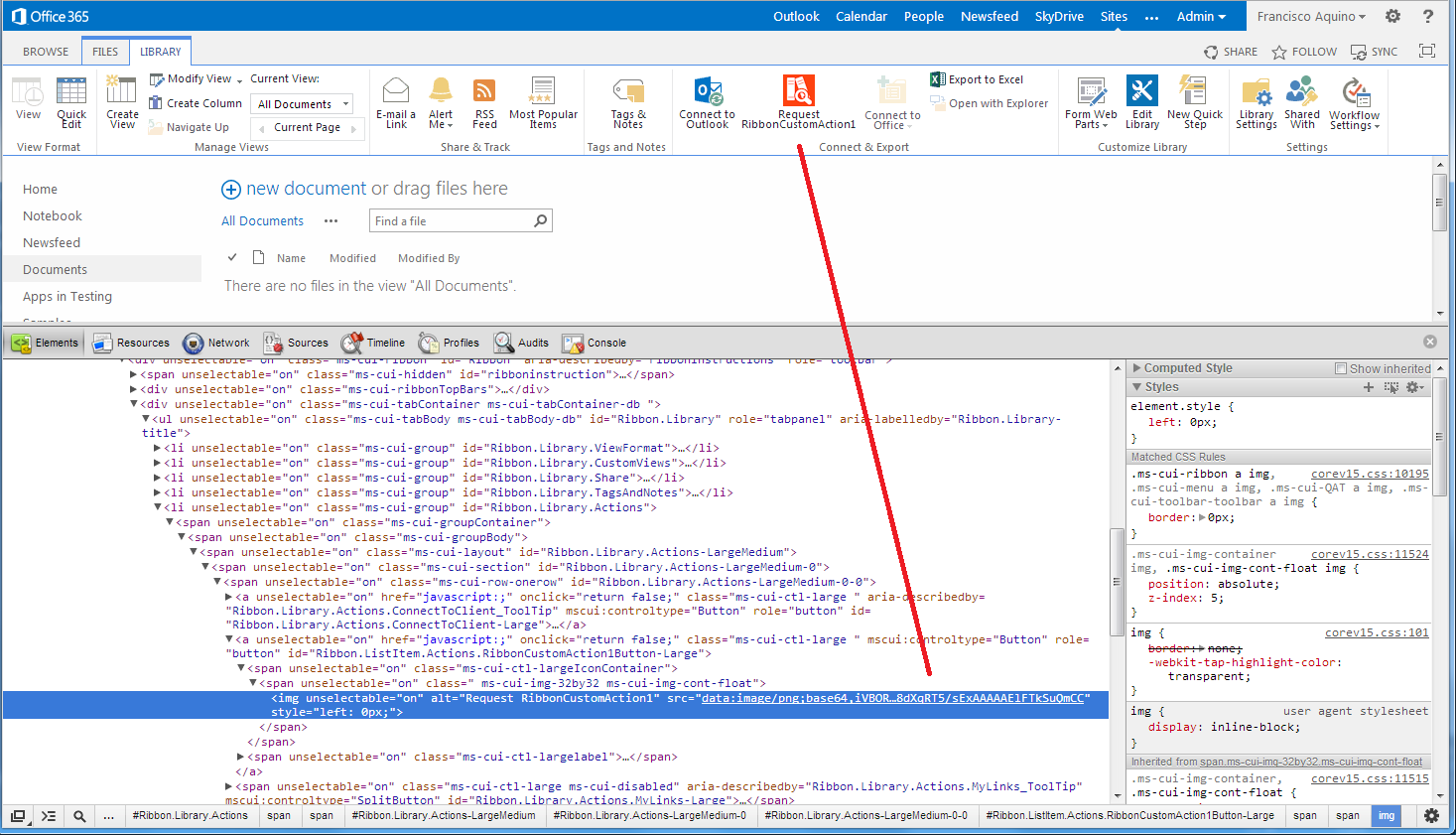Collapse the Ribbon.Library.Actions li node
Viewport: 1456px width, 835px height.
click(157, 507)
